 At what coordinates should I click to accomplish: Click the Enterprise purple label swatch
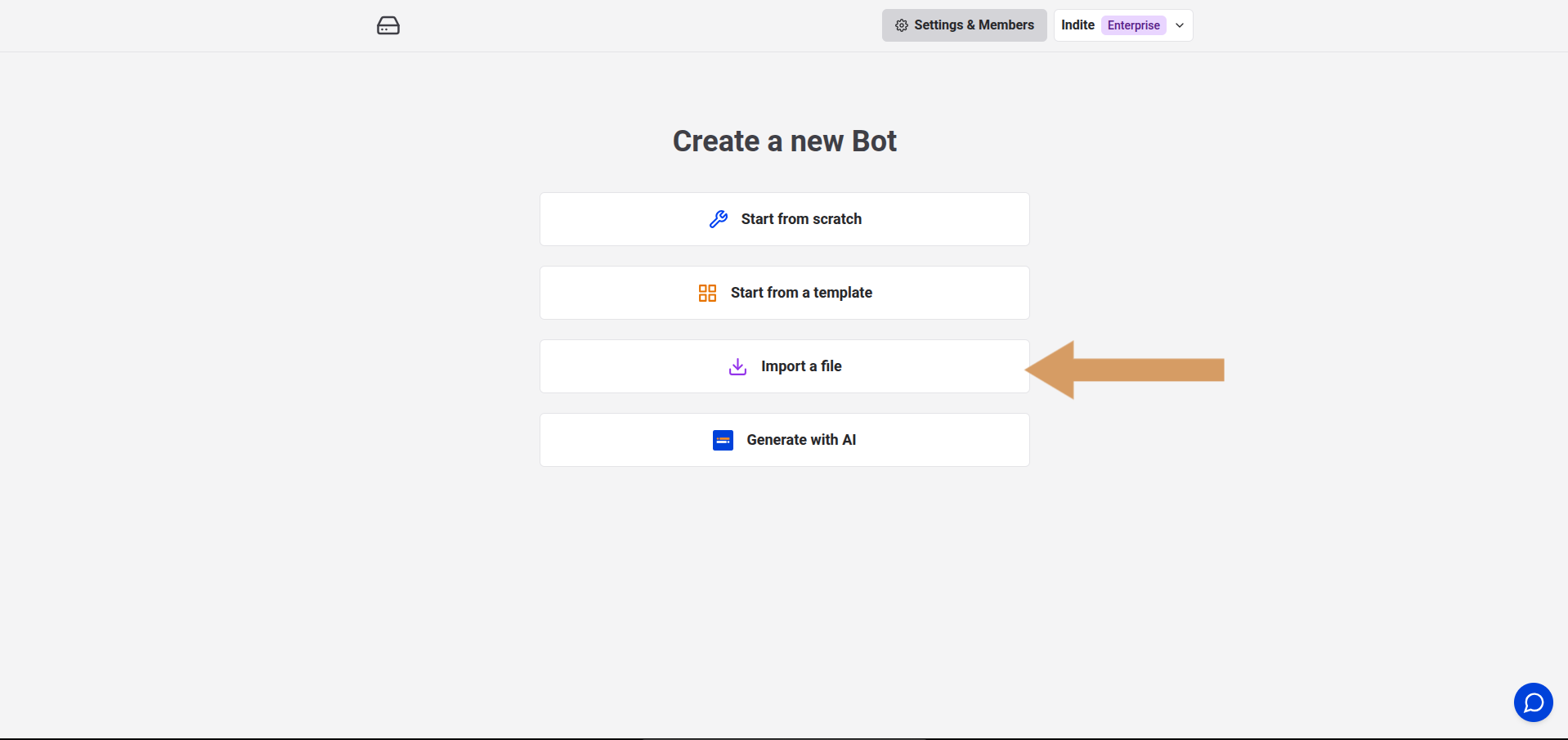point(1133,25)
